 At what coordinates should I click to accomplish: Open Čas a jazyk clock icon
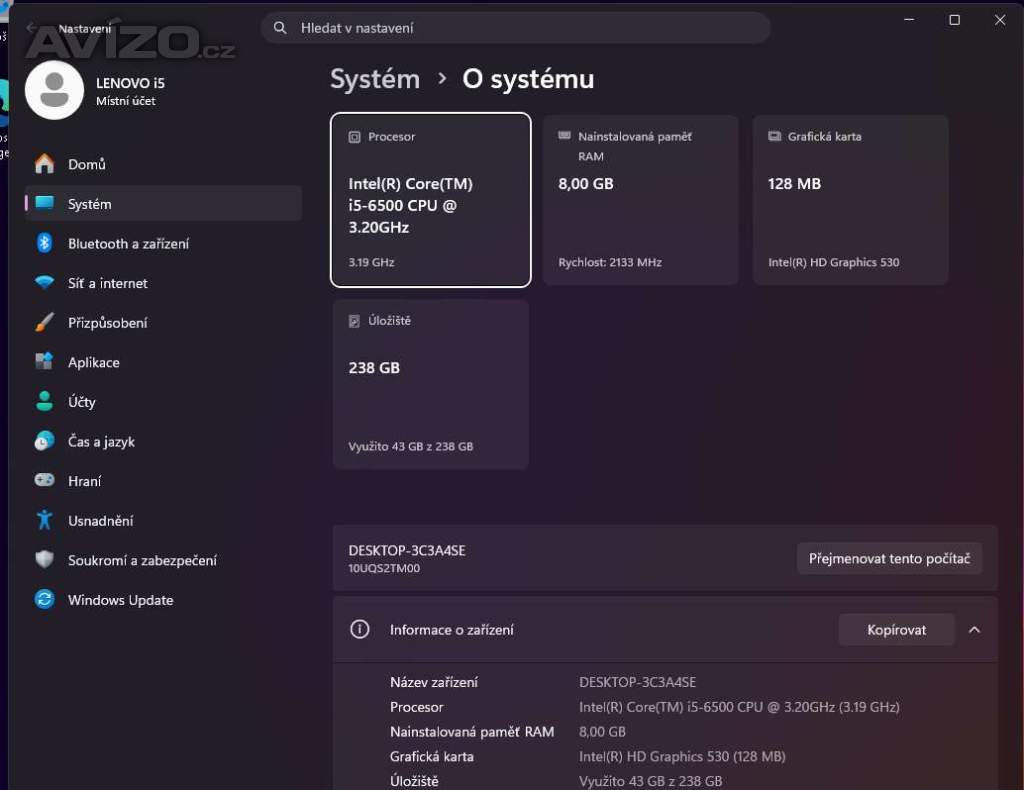(x=44, y=441)
